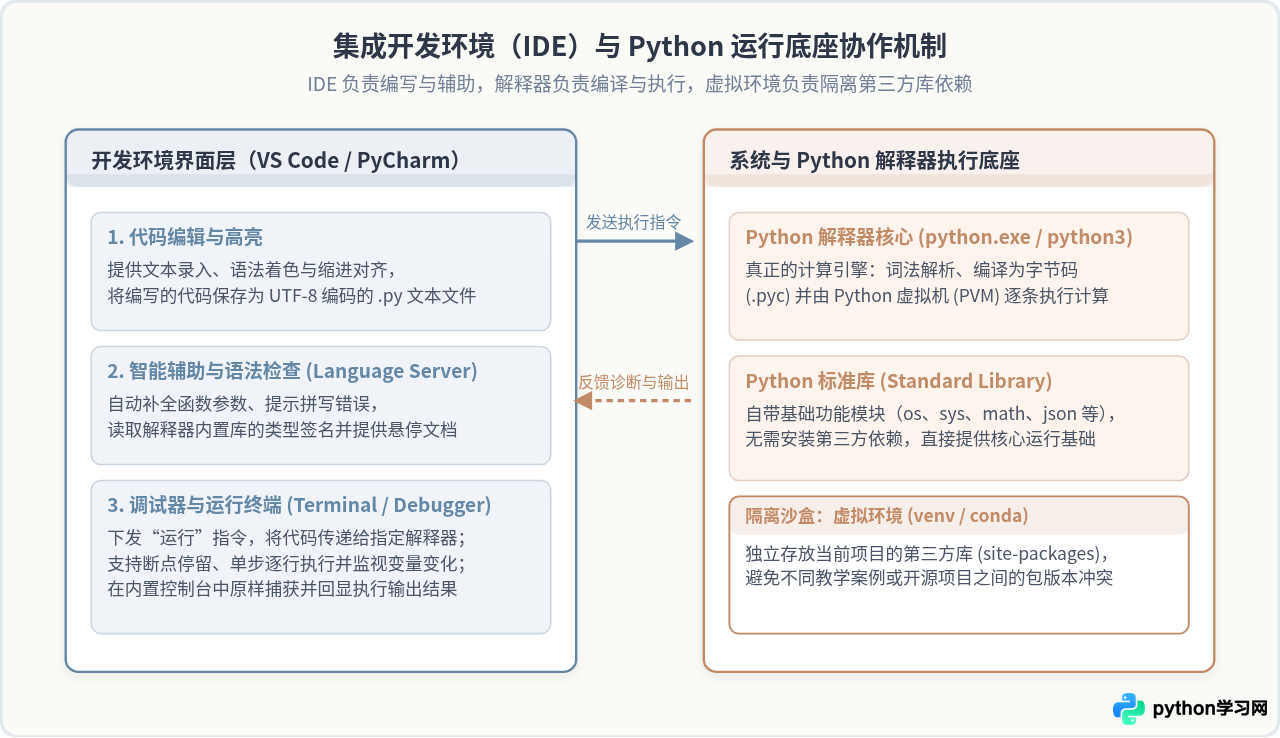
Task: Click the line "在内置控制台中原样捕获并回显执行输出结果"
Action: (x=283, y=588)
